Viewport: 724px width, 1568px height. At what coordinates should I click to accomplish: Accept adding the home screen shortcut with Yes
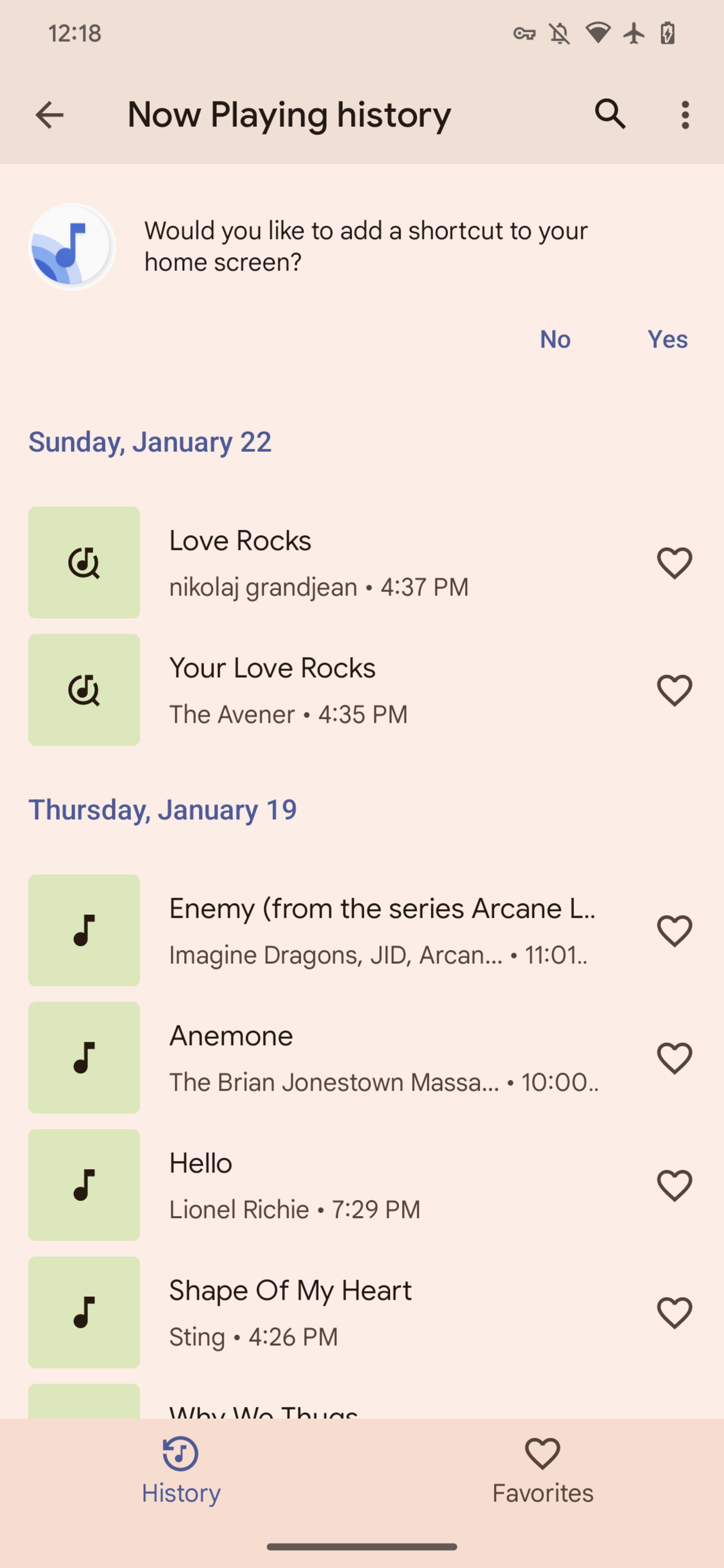(x=667, y=339)
